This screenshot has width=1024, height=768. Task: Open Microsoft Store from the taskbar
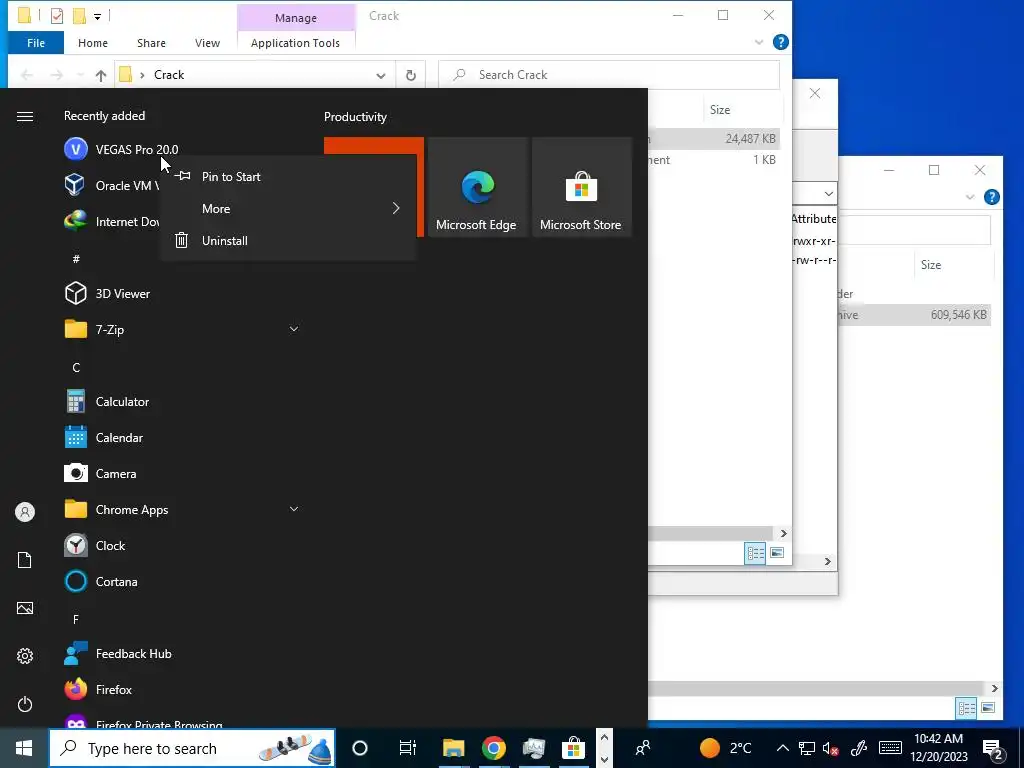(573, 748)
